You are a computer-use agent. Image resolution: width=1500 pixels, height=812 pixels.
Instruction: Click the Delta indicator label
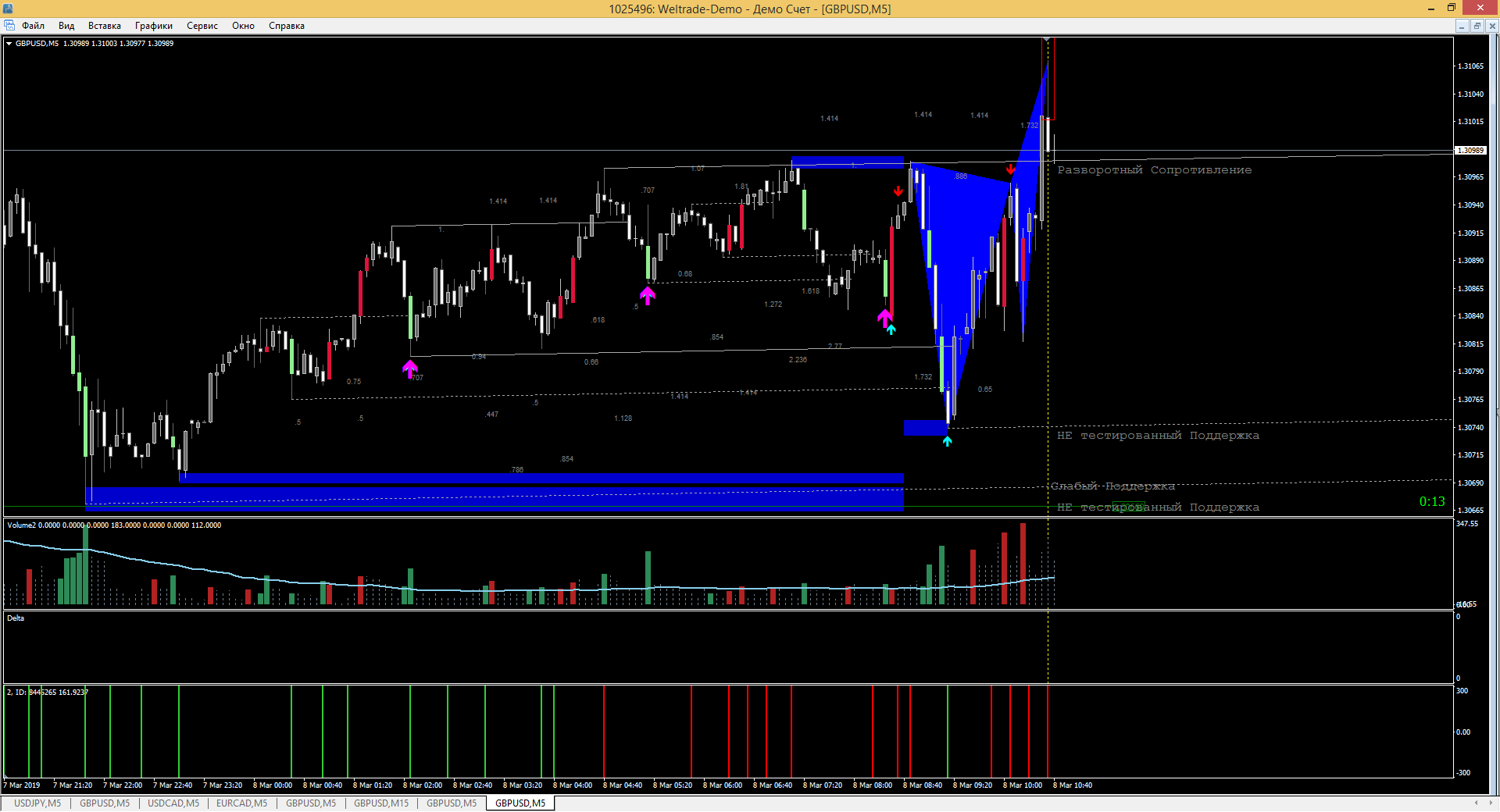[x=16, y=618]
